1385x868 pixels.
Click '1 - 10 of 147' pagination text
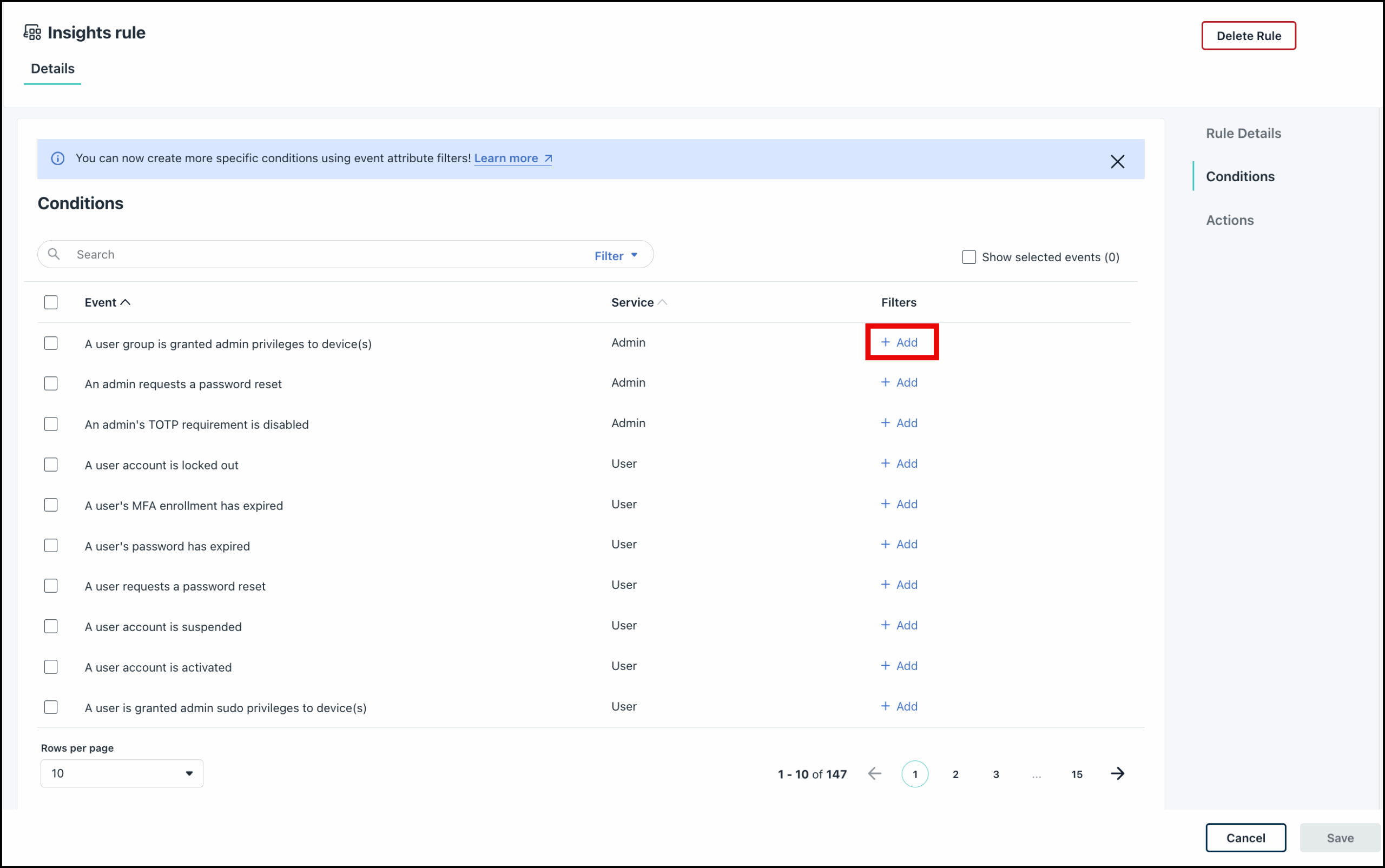tap(812, 774)
